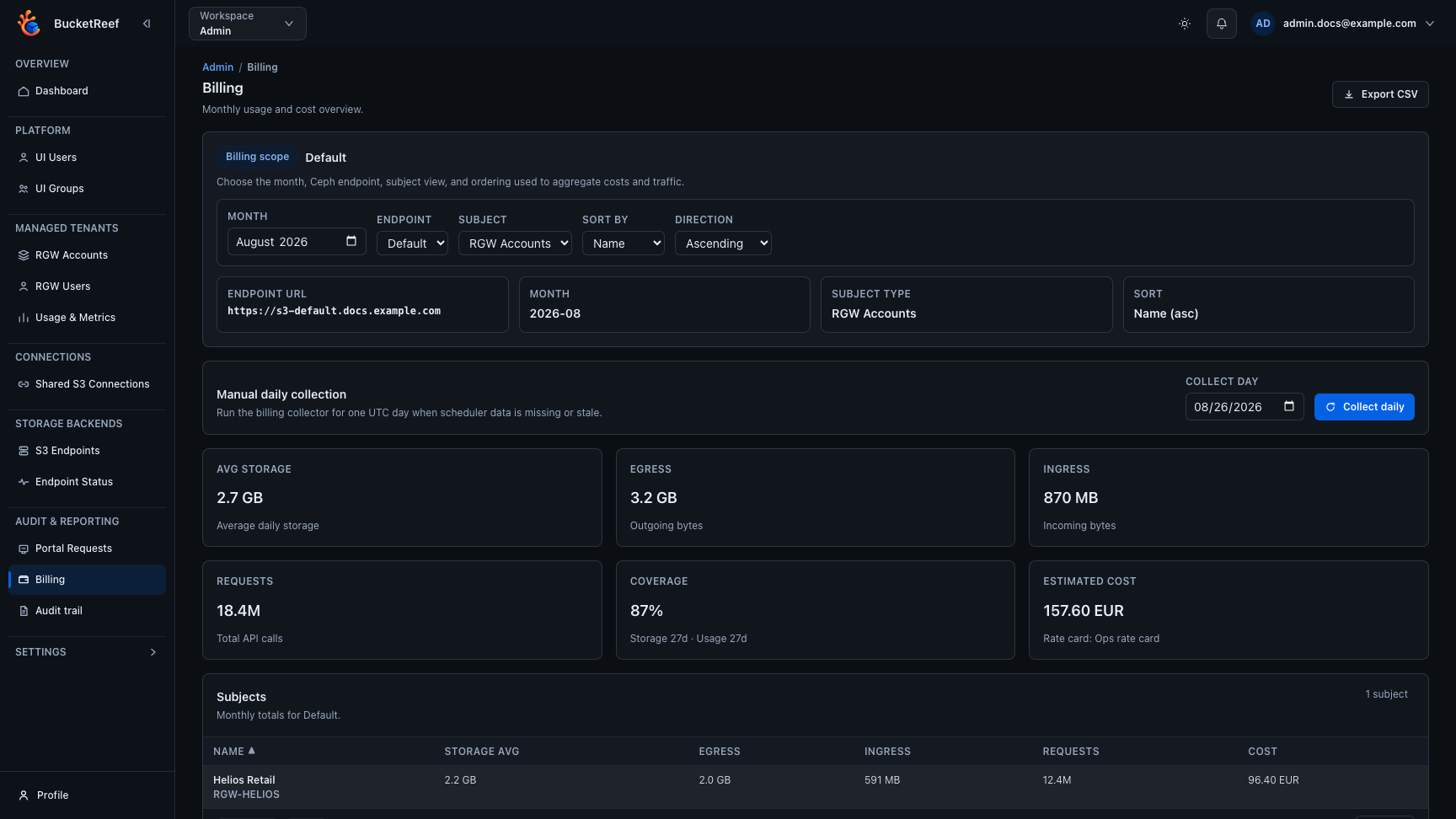Open Shared S3 Connections page
This screenshot has height=819, width=1456.
(x=87, y=384)
